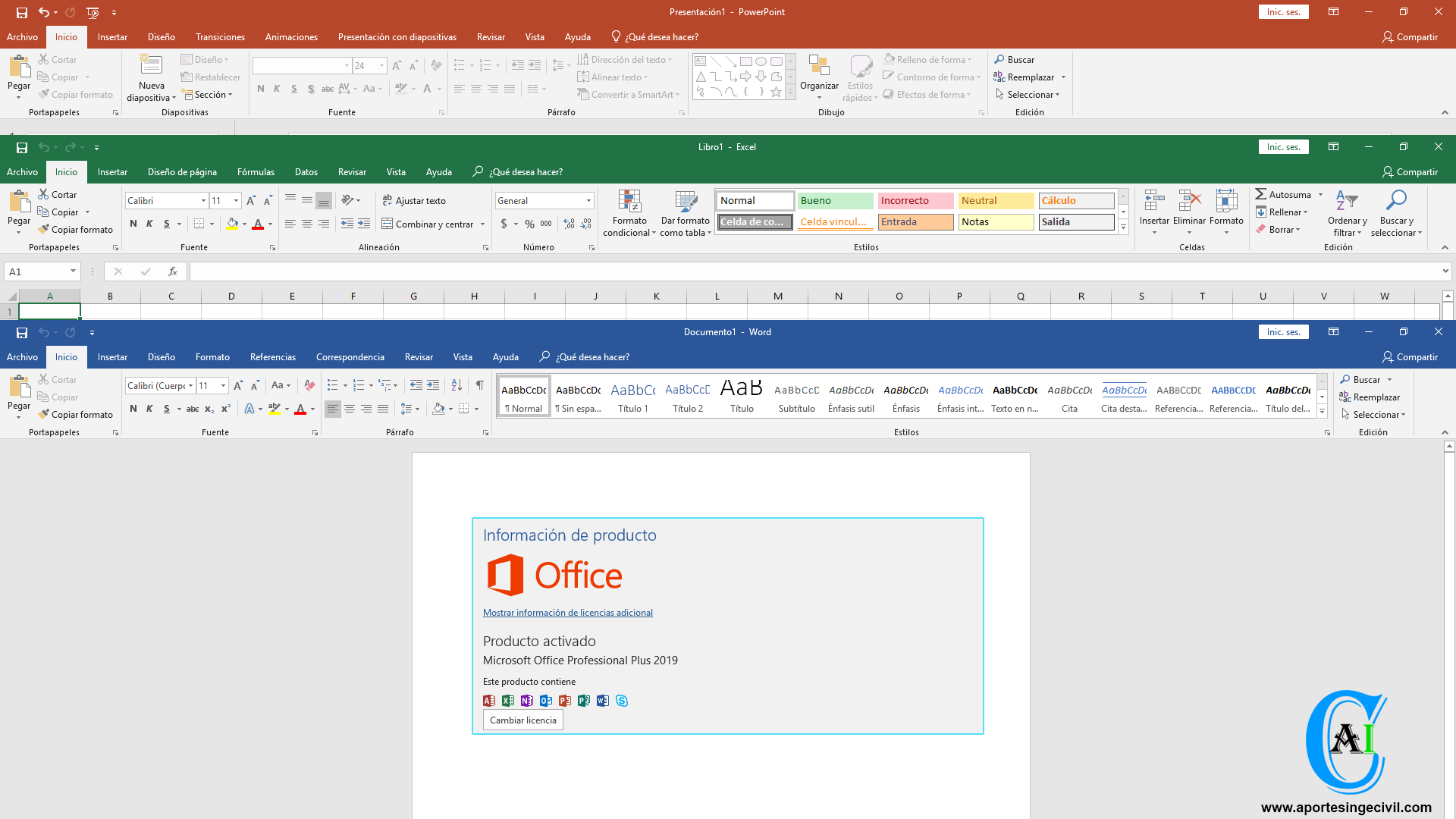Insert a bulleted list in Word
Image resolution: width=1456 pixels, height=819 pixels.
334,385
